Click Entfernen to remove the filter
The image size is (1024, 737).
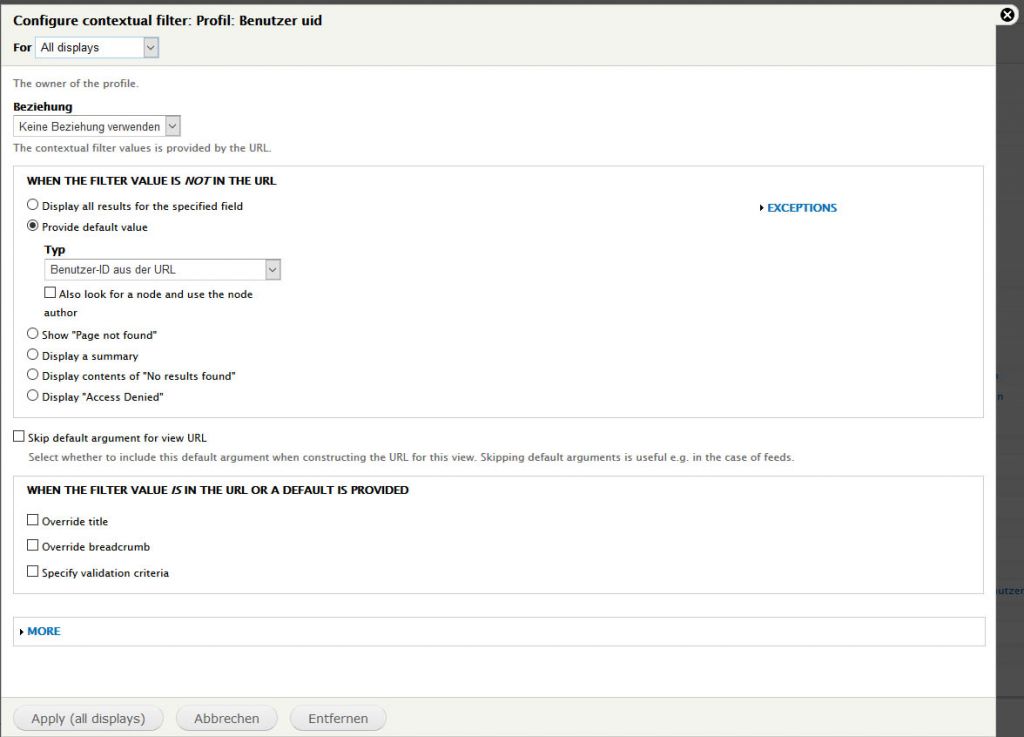337,718
